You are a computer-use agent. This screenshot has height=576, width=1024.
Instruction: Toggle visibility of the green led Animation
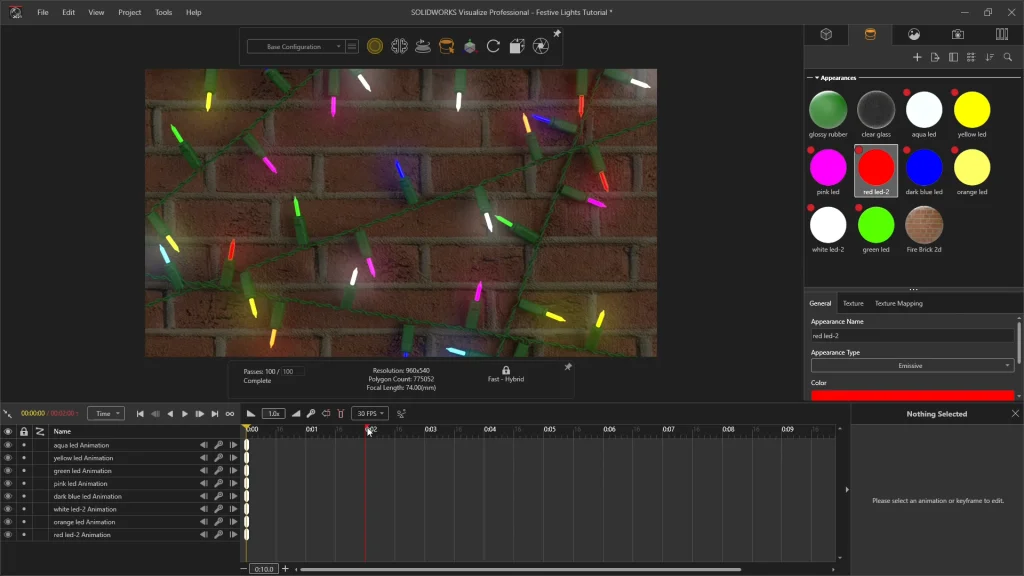[x=8, y=471]
